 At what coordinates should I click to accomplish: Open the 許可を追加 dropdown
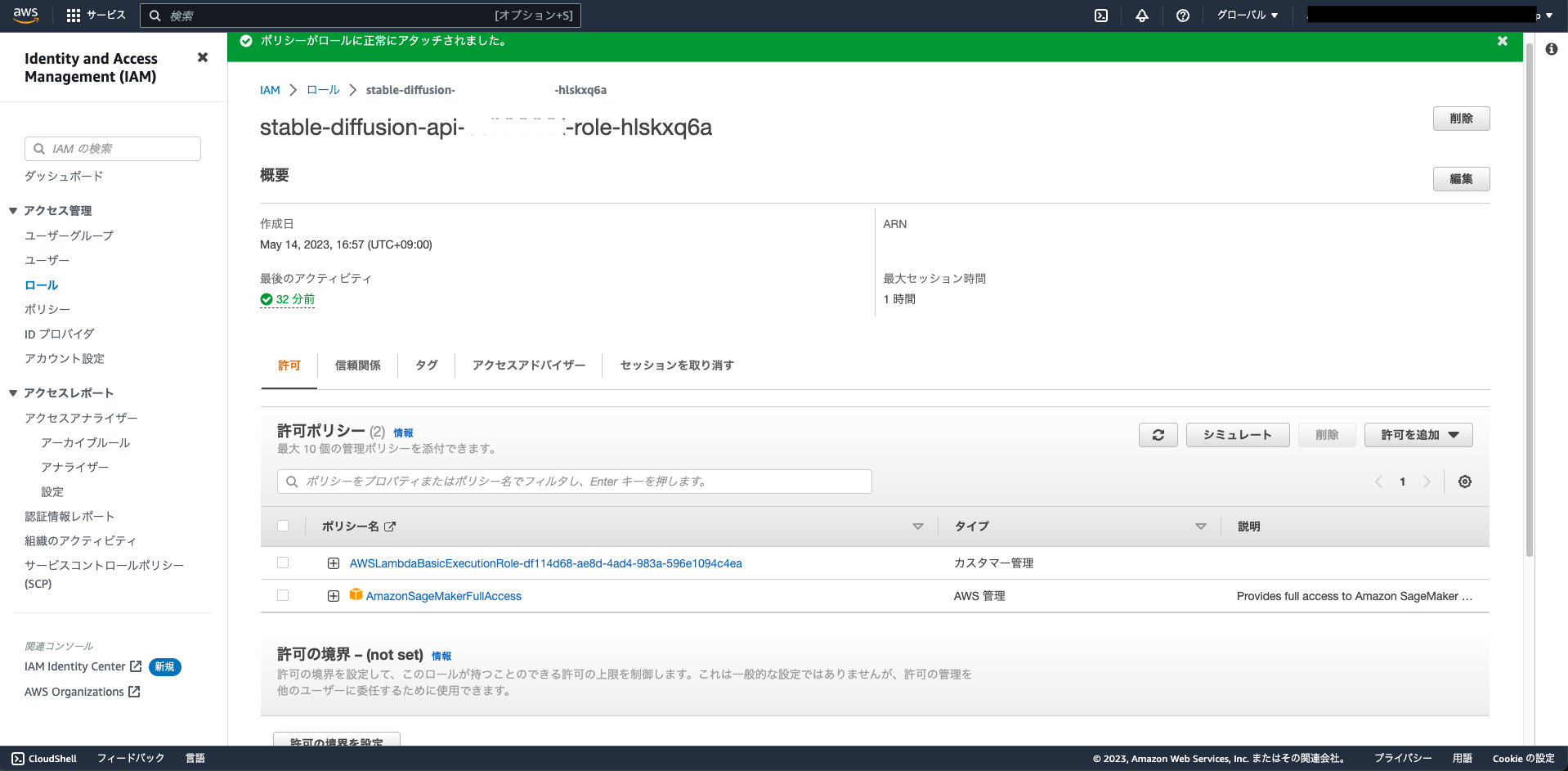[x=1418, y=435]
